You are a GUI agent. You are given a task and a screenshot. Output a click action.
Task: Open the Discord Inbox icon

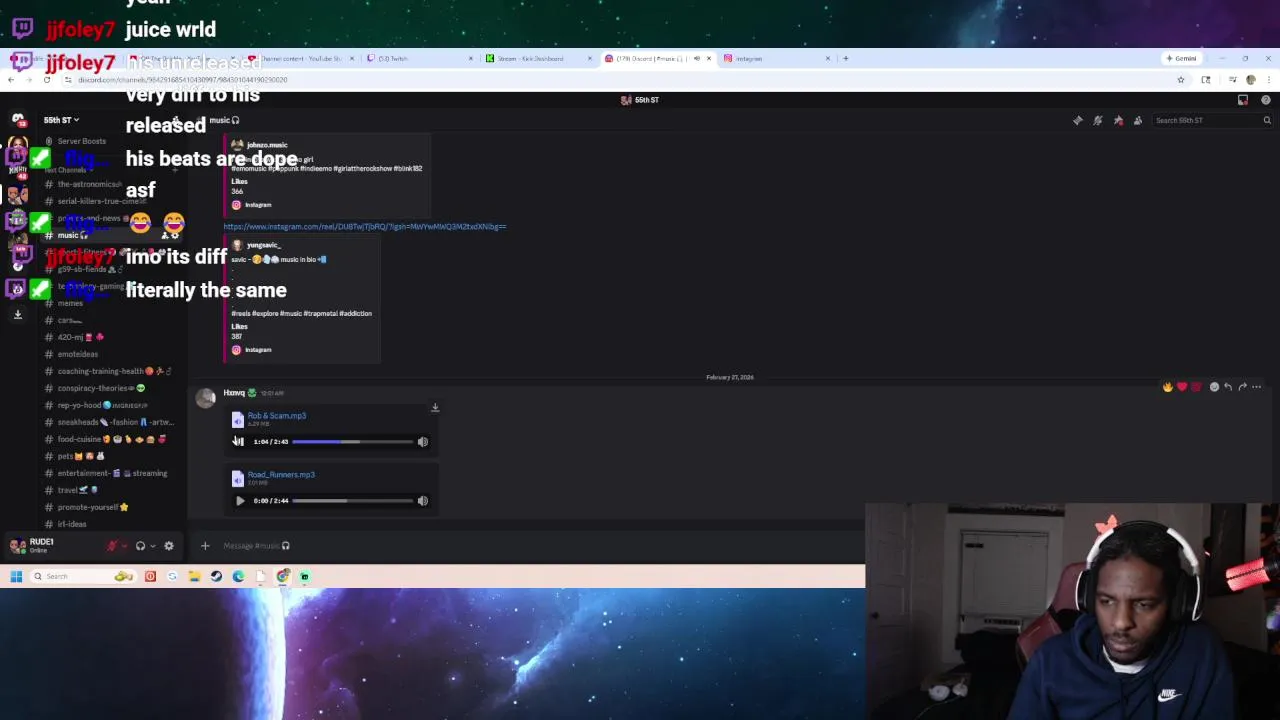pos(1243,100)
